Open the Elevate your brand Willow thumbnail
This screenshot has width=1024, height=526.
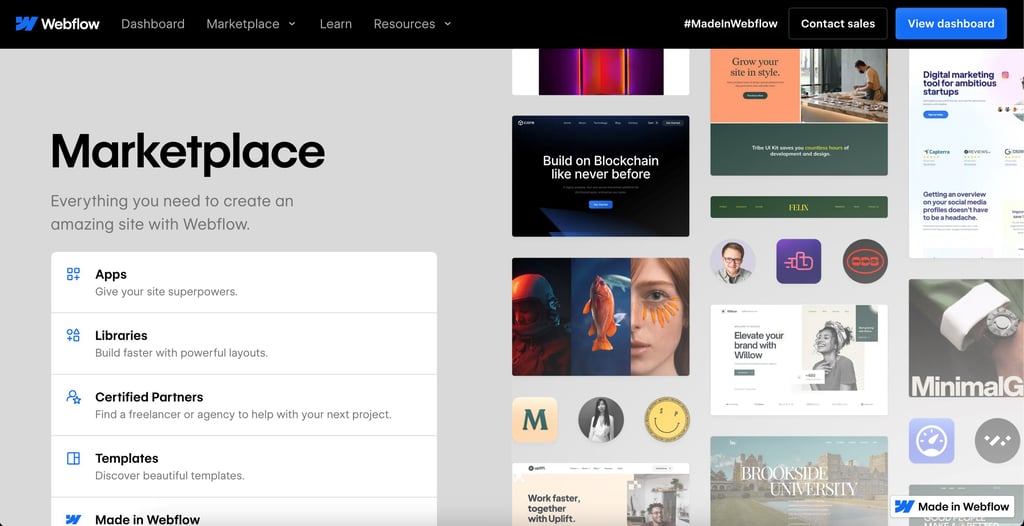click(799, 360)
